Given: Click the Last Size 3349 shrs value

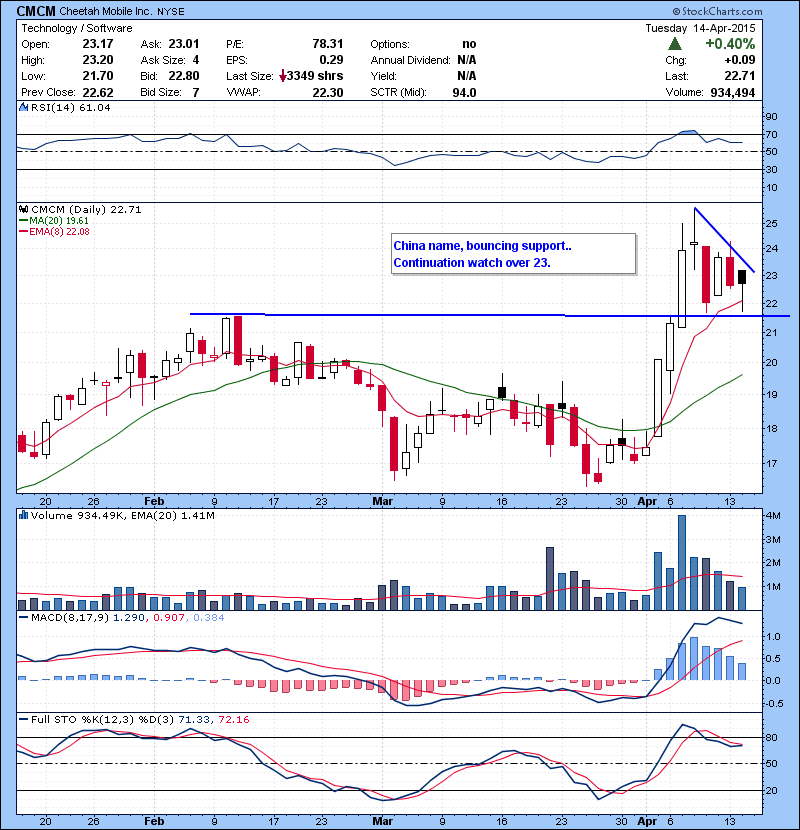Looking at the screenshot, I should click(315, 76).
